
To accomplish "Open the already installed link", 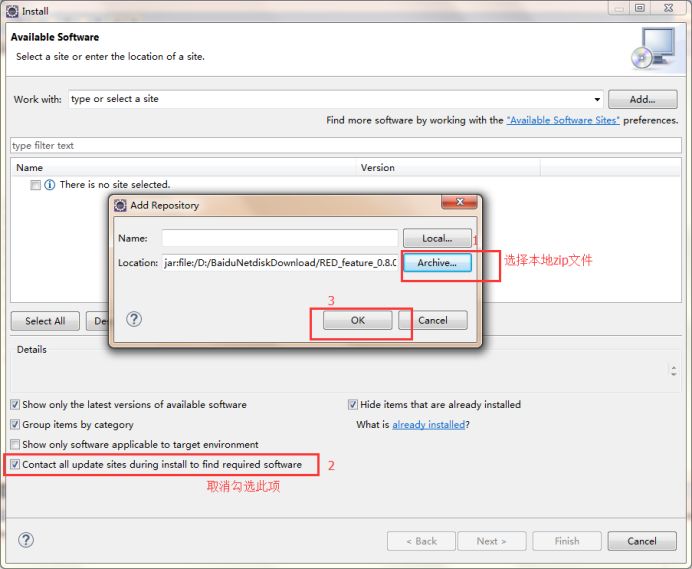I will click(429, 425).
